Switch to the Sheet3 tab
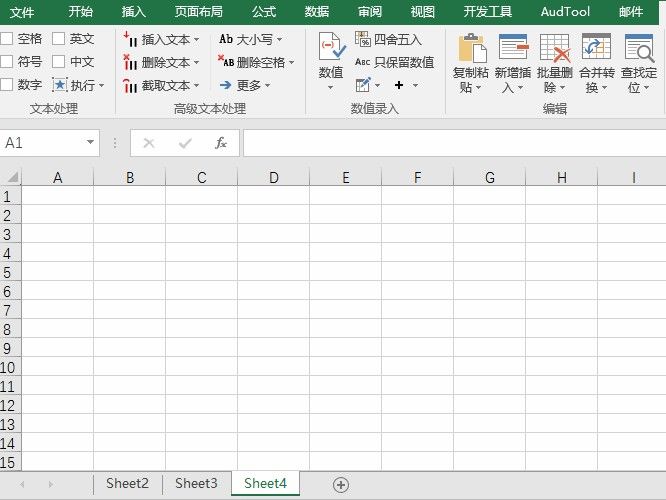The height and width of the screenshot is (500, 666). coord(196,483)
